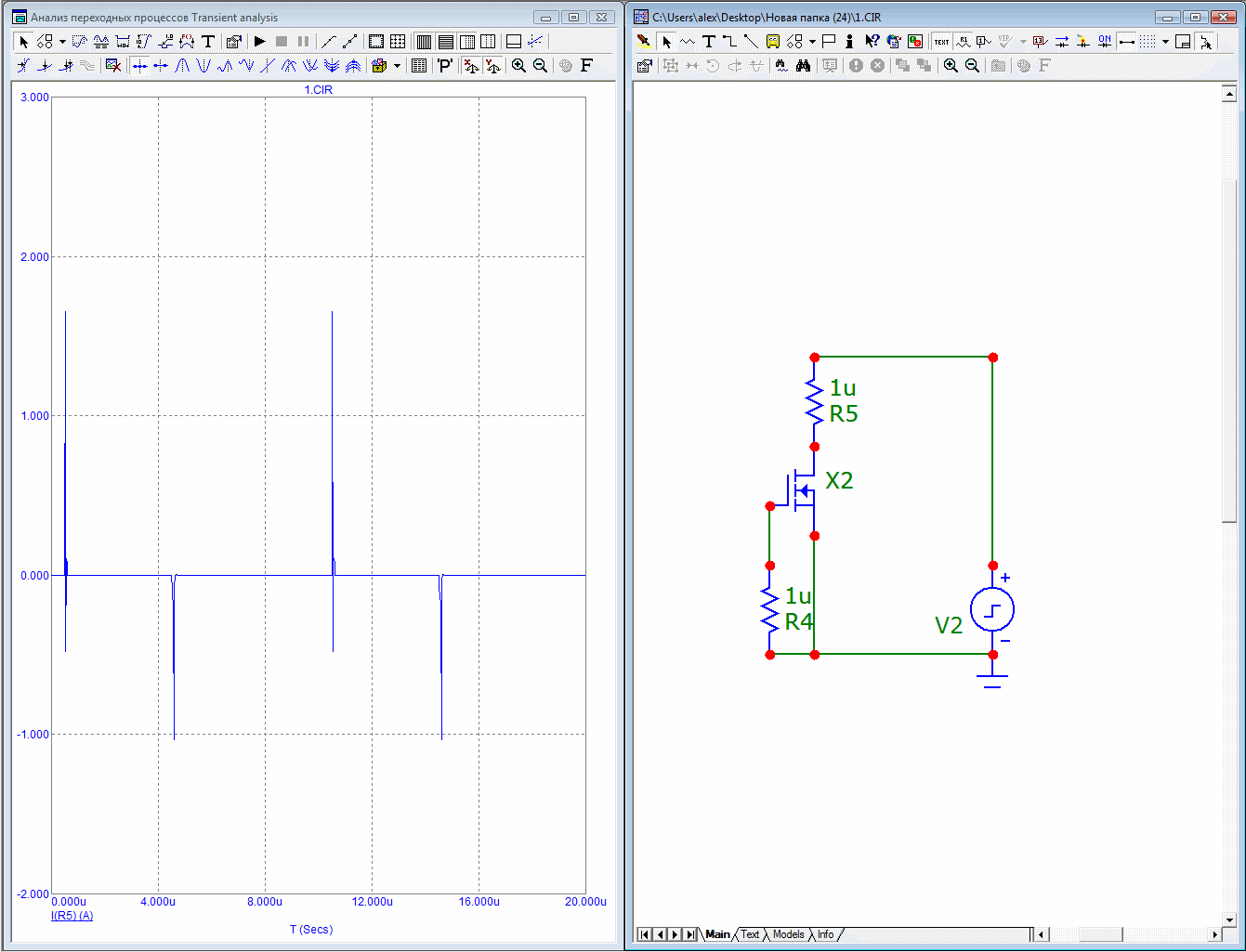Select the voltage source V2 symbol
The width and height of the screenshot is (1246, 952).
pyautogui.click(x=992, y=610)
